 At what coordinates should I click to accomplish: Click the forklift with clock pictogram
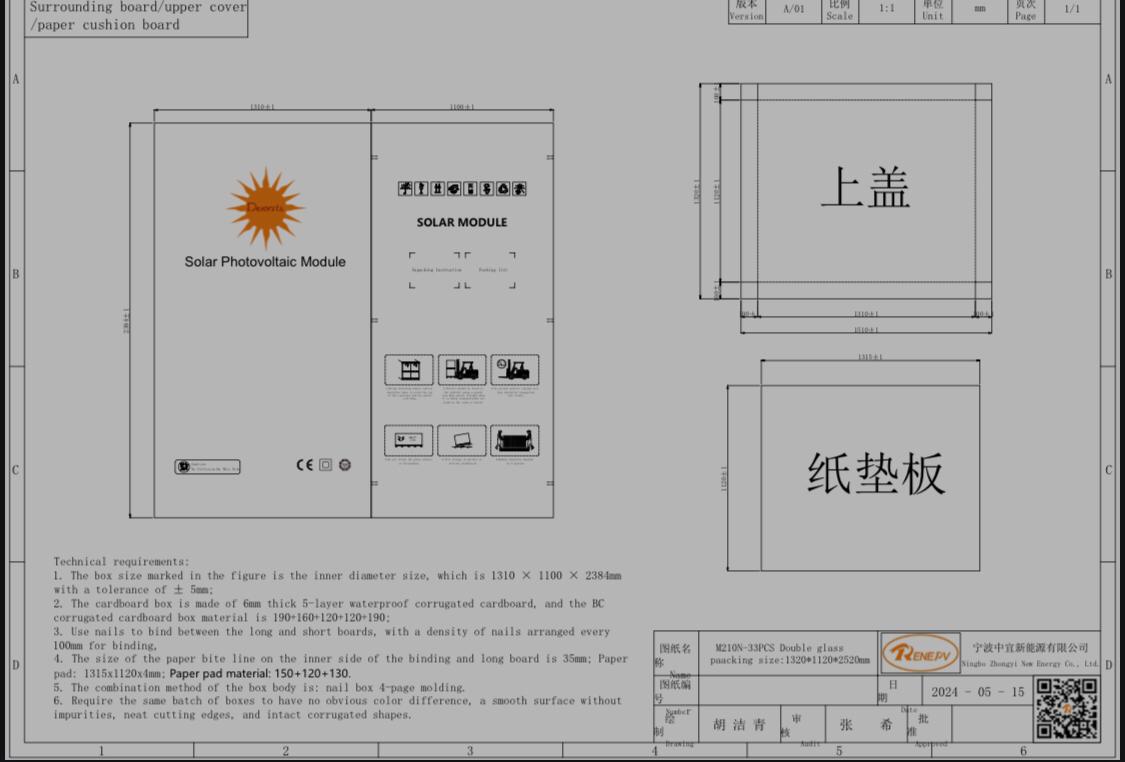pyautogui.click(x=514, y=370)
